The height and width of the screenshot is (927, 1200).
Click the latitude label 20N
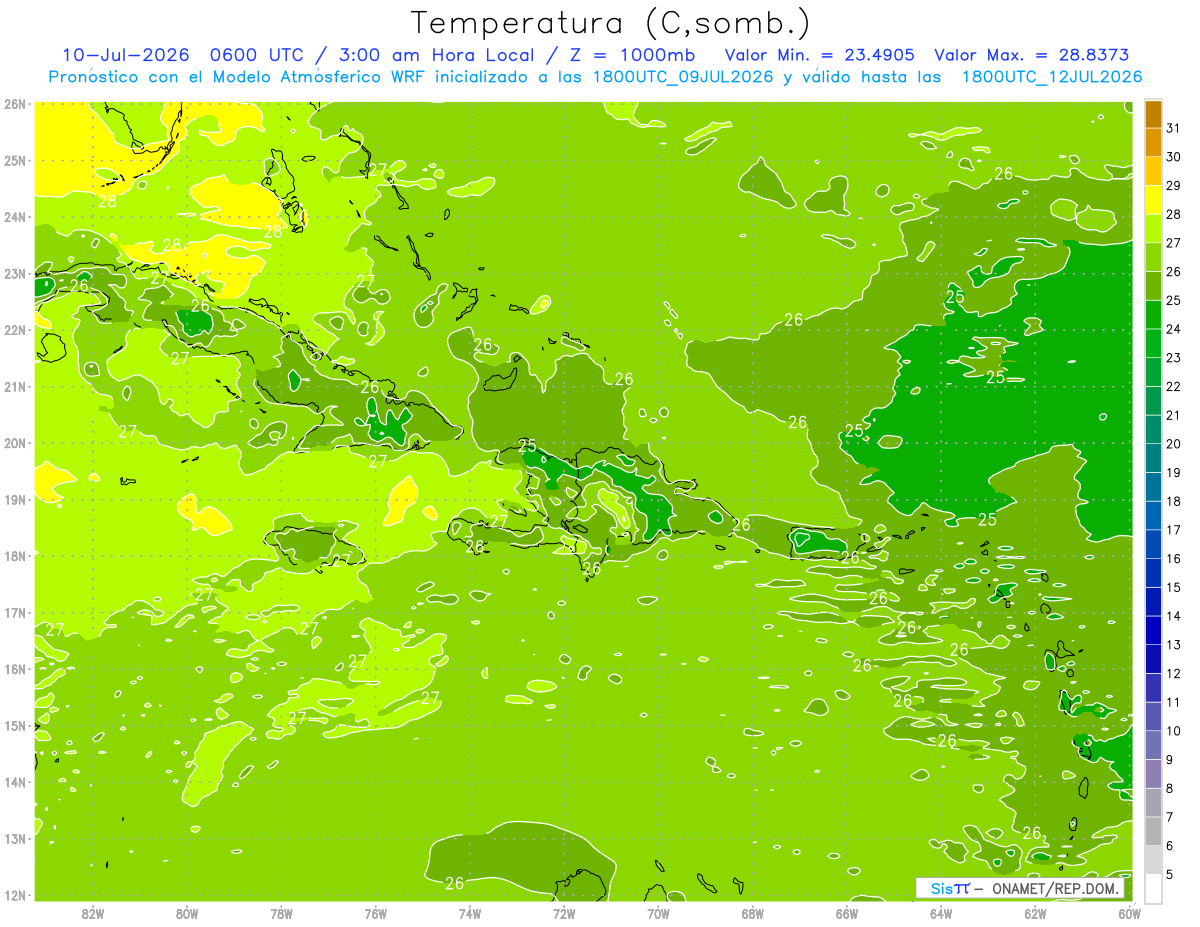pos(14,443)
